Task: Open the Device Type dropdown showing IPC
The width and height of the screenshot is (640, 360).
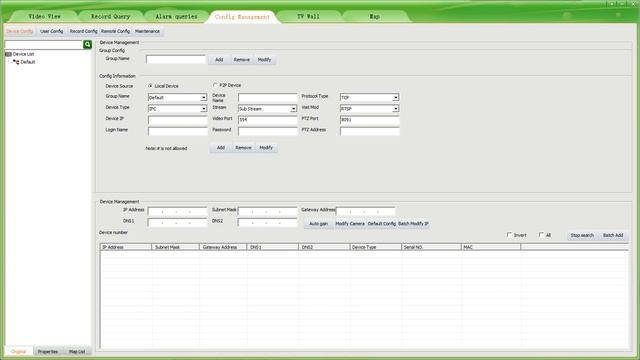Action: (177, 109)
